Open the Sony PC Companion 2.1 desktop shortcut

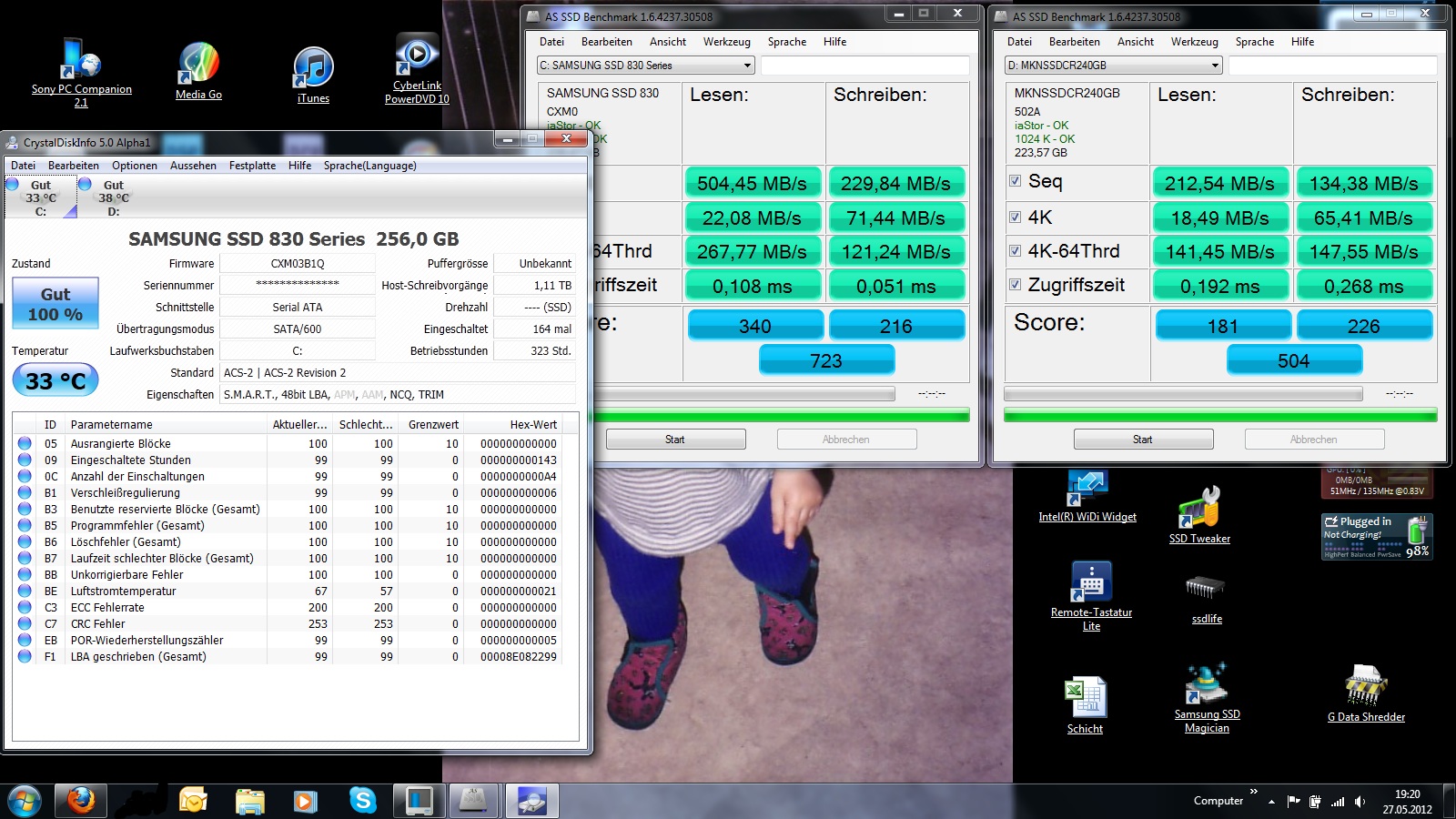[81, 71]
